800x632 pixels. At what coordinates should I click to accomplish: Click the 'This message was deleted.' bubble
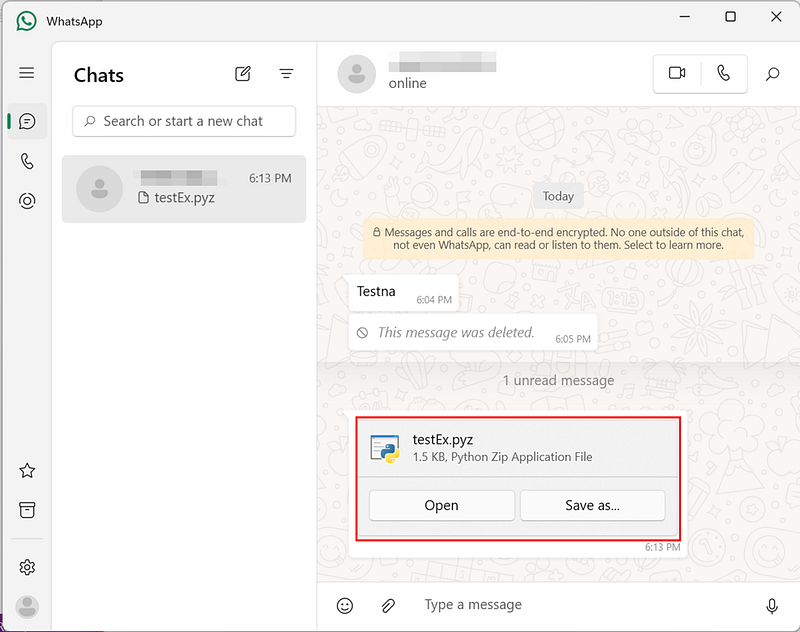point(473,333)
